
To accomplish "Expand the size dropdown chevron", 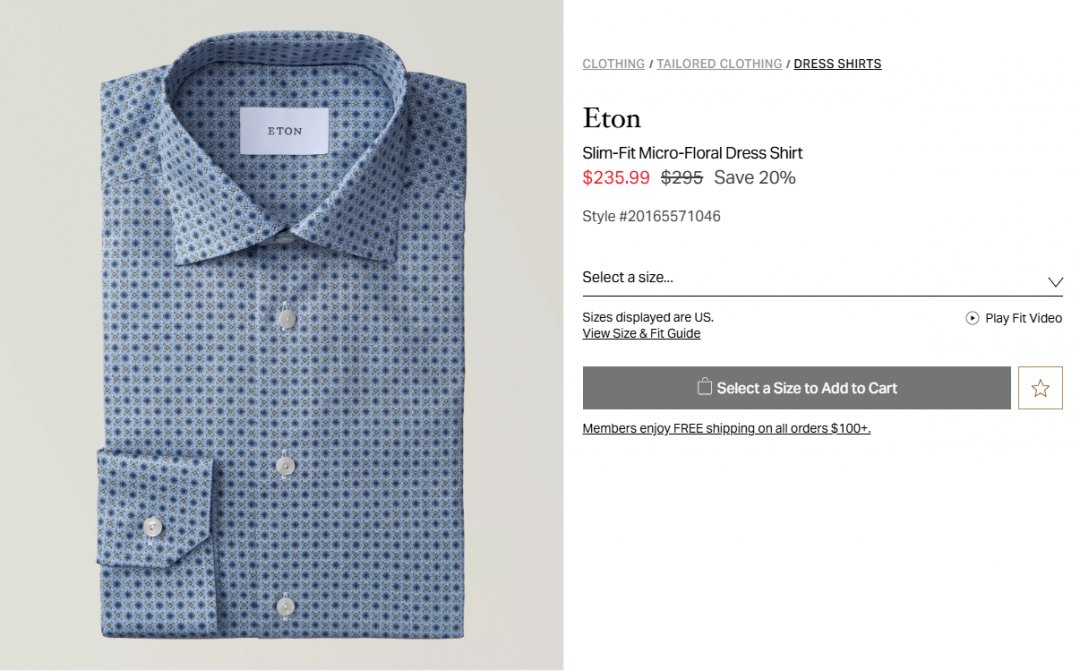I will tap(1055, 282).
